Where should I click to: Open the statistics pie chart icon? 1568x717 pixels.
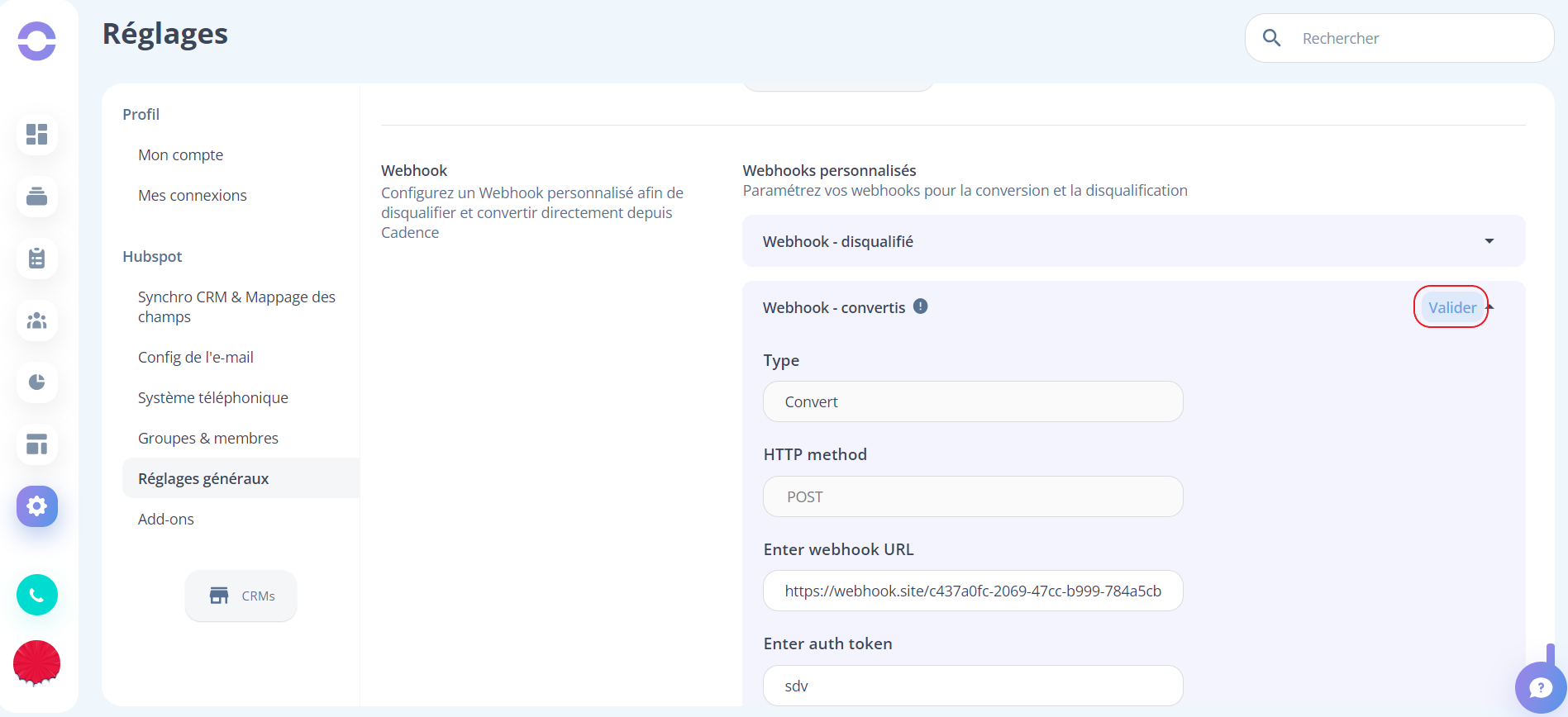(37, 382)
